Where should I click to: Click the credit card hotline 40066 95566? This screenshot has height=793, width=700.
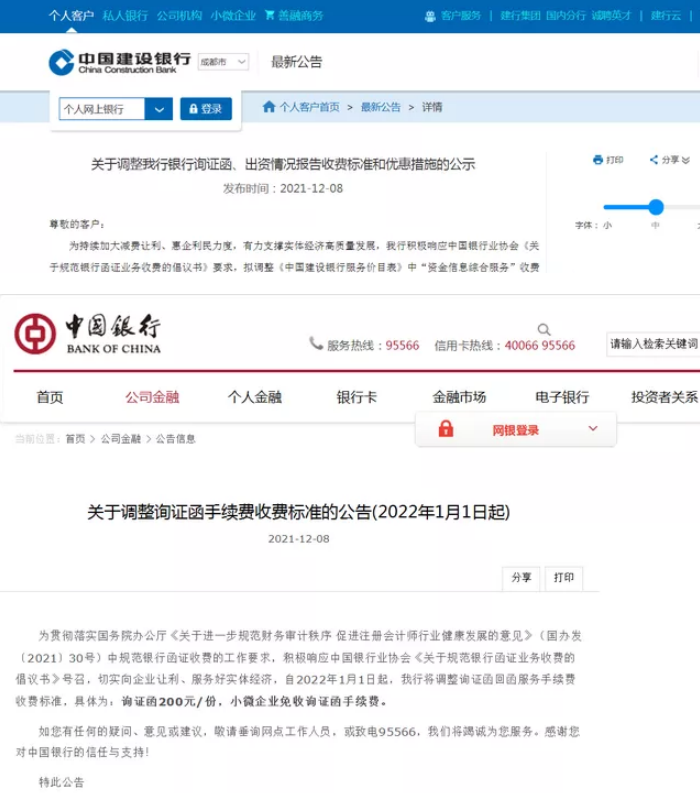[540, 345]
